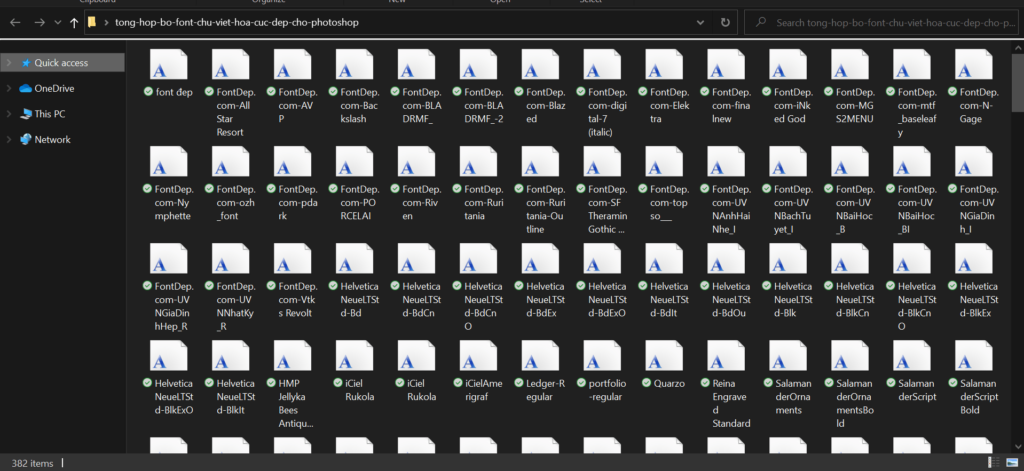Click 'Reina Engraved Standard' file name

pos(731,403)
